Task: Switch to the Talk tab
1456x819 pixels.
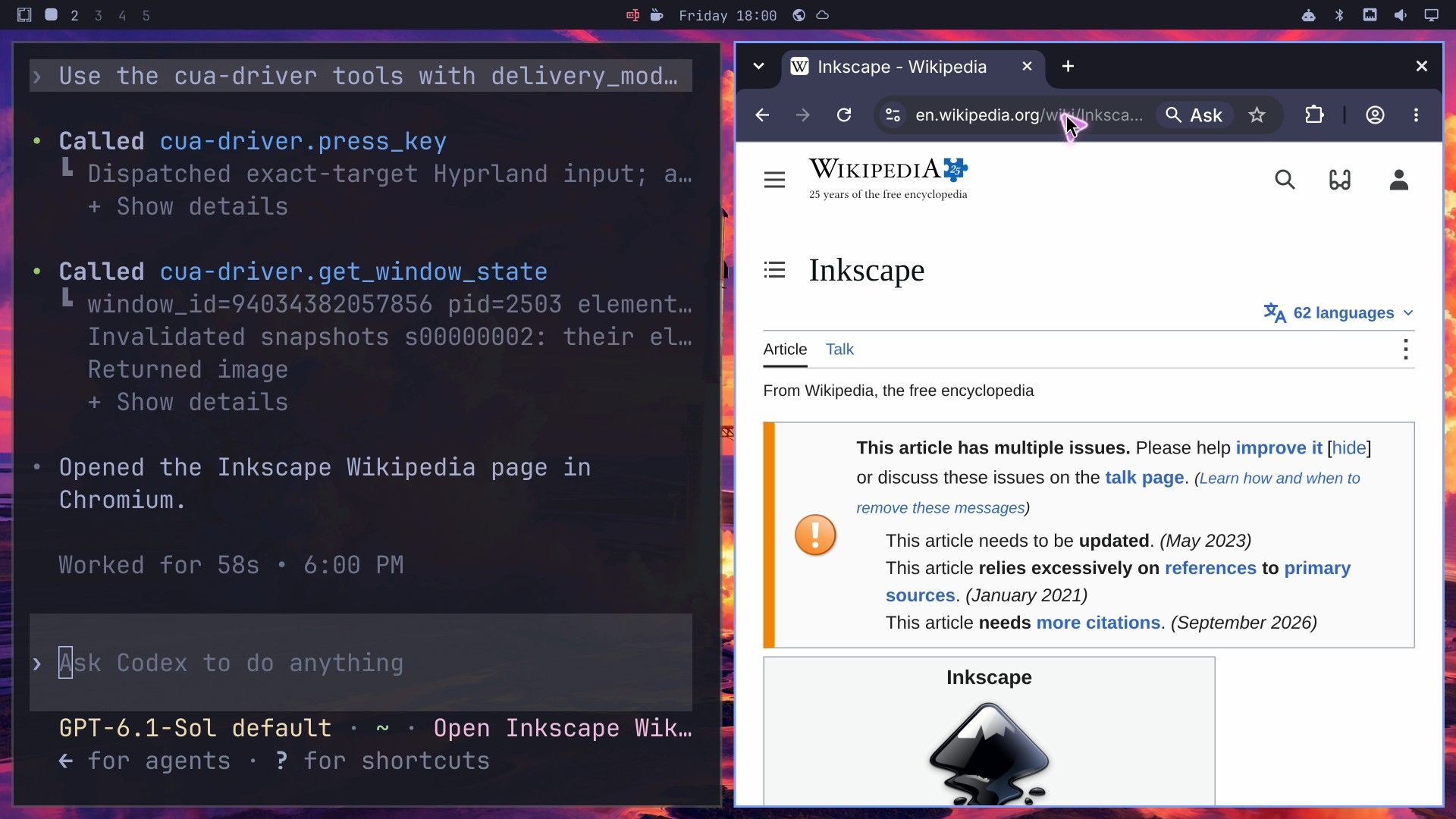Action: (x=839, y=350)
